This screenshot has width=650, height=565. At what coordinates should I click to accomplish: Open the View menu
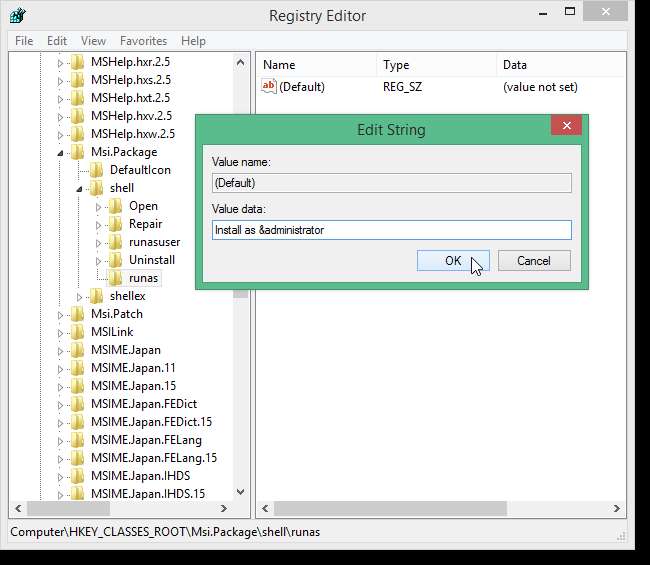(x=93, y=41)
